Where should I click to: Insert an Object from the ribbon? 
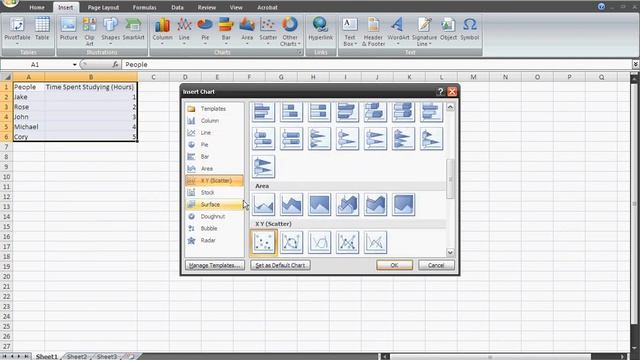click(448, 29)
